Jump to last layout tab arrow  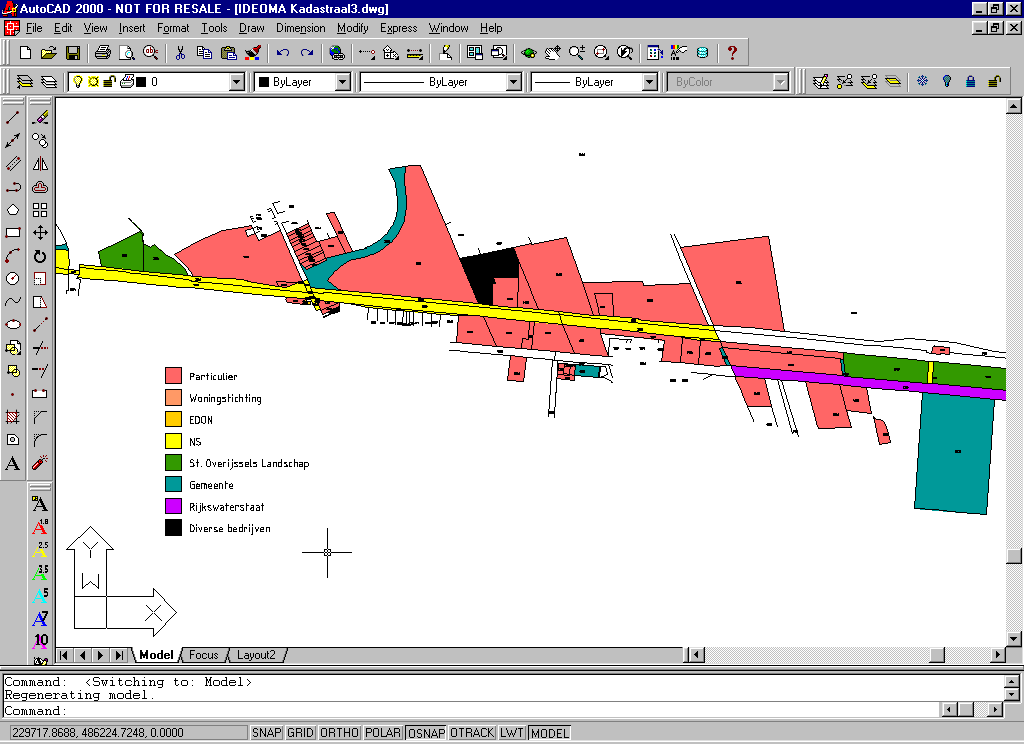(x=120, y=655)
